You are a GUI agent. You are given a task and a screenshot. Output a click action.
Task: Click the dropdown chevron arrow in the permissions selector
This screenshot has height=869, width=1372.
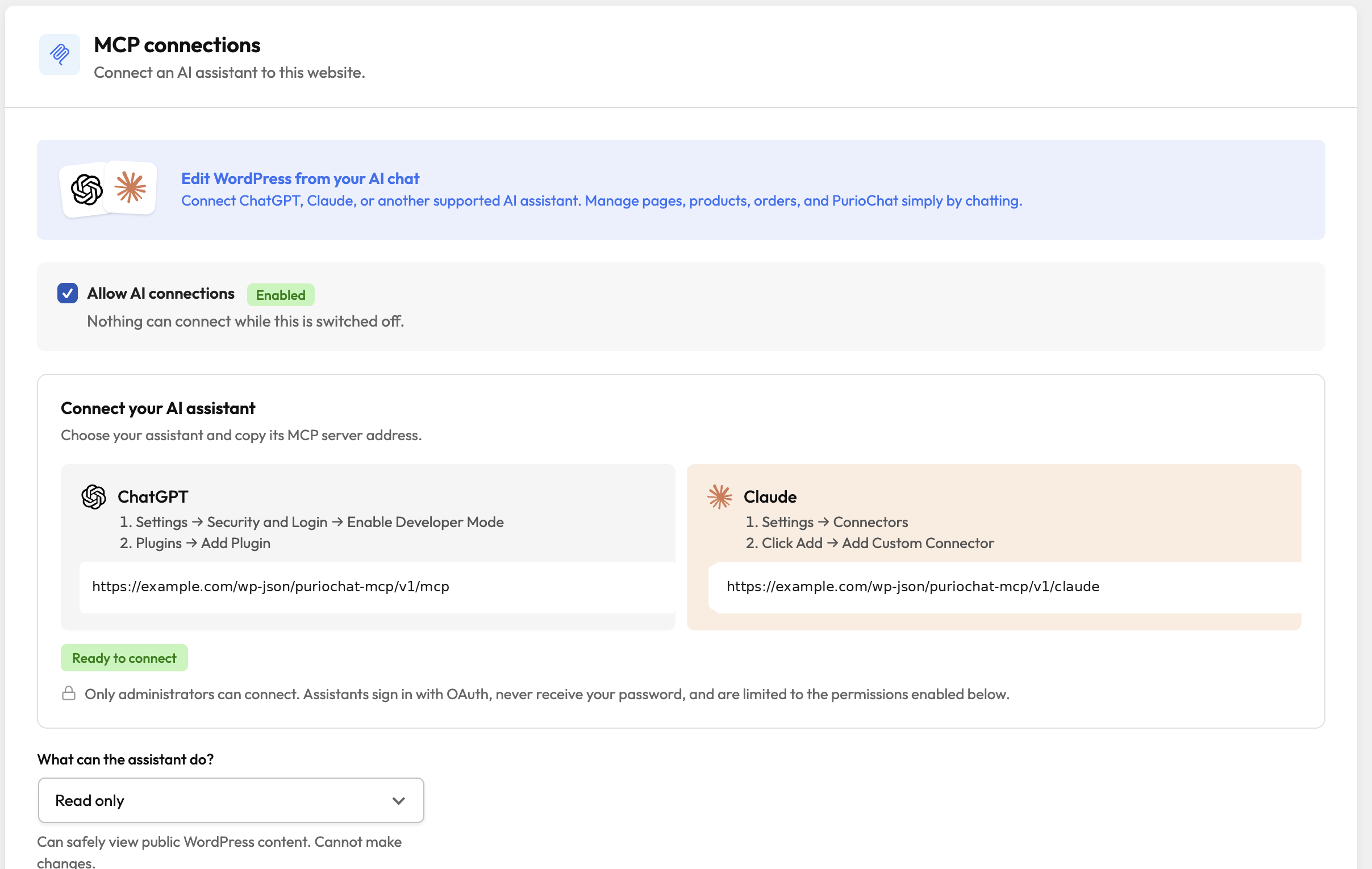[x=399, y=801]
